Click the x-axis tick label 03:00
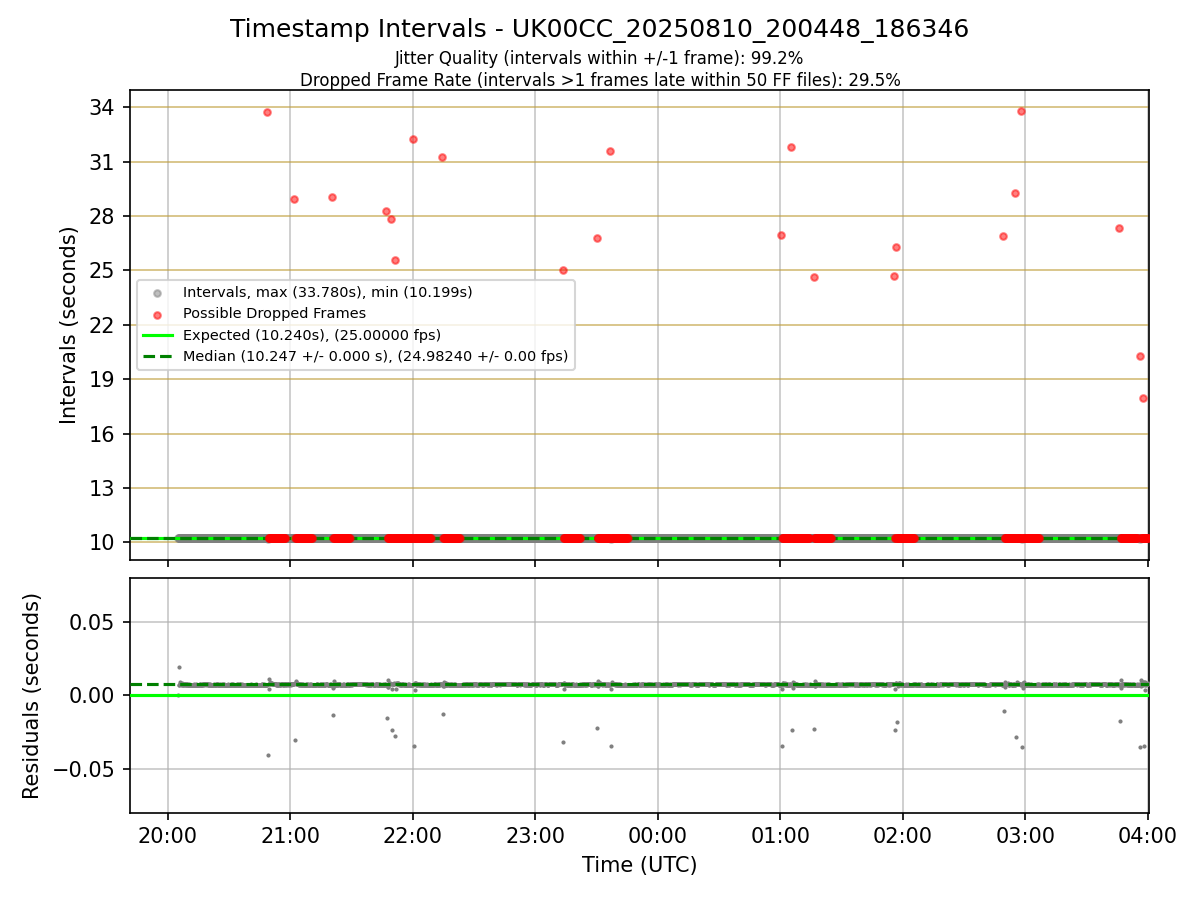The width and height of the screenshot is (1200, 900). pyautogui.click(x=1025, y=836)
